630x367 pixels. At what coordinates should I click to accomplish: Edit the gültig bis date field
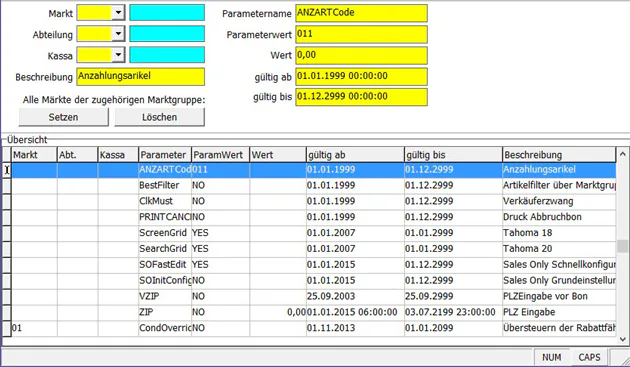[x=361, y=97]
